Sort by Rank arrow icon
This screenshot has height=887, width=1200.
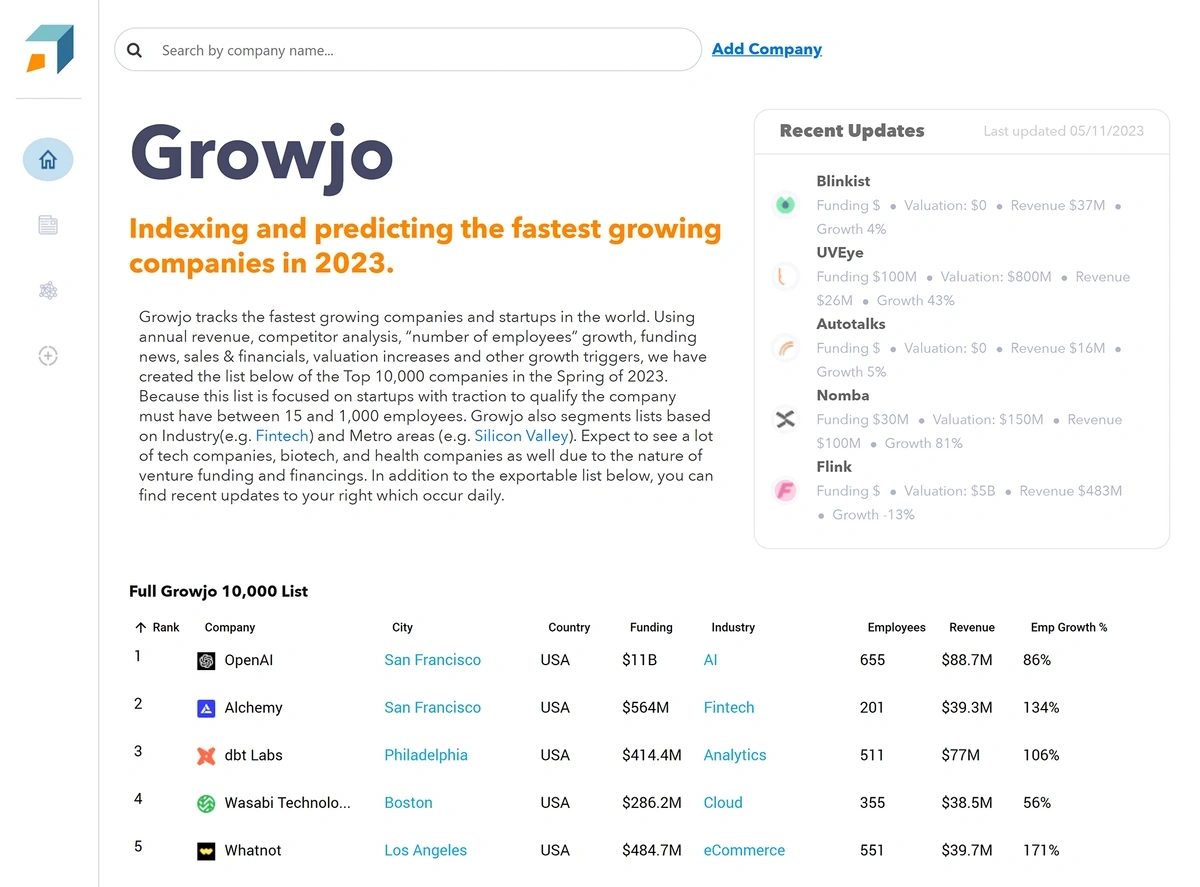click(140, 628)
